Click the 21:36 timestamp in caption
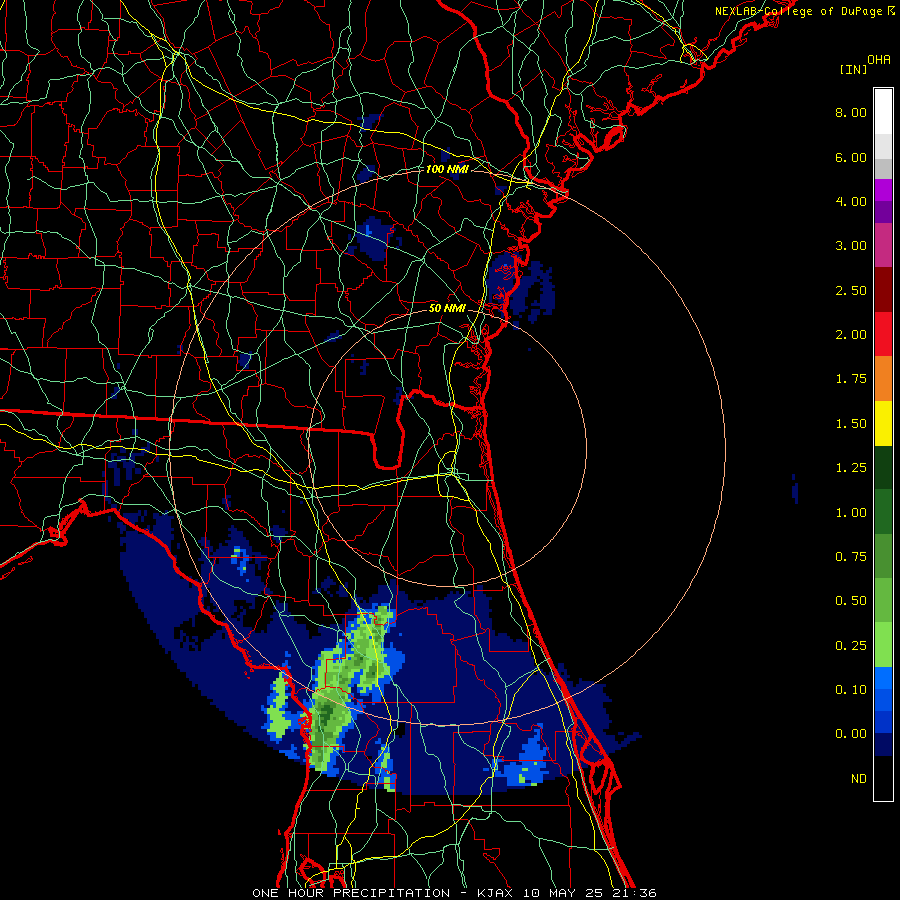 [x=636, y=893]
